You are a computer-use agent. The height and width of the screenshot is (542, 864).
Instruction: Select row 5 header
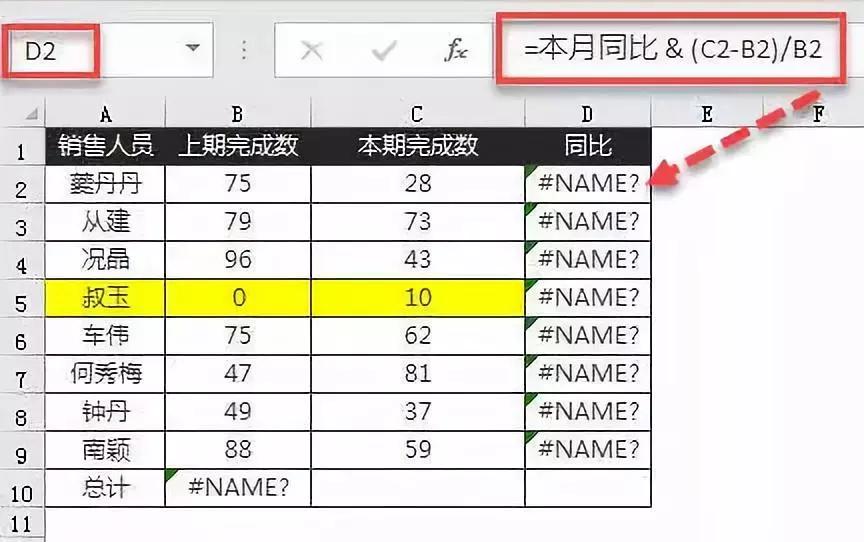coord(21,299)
